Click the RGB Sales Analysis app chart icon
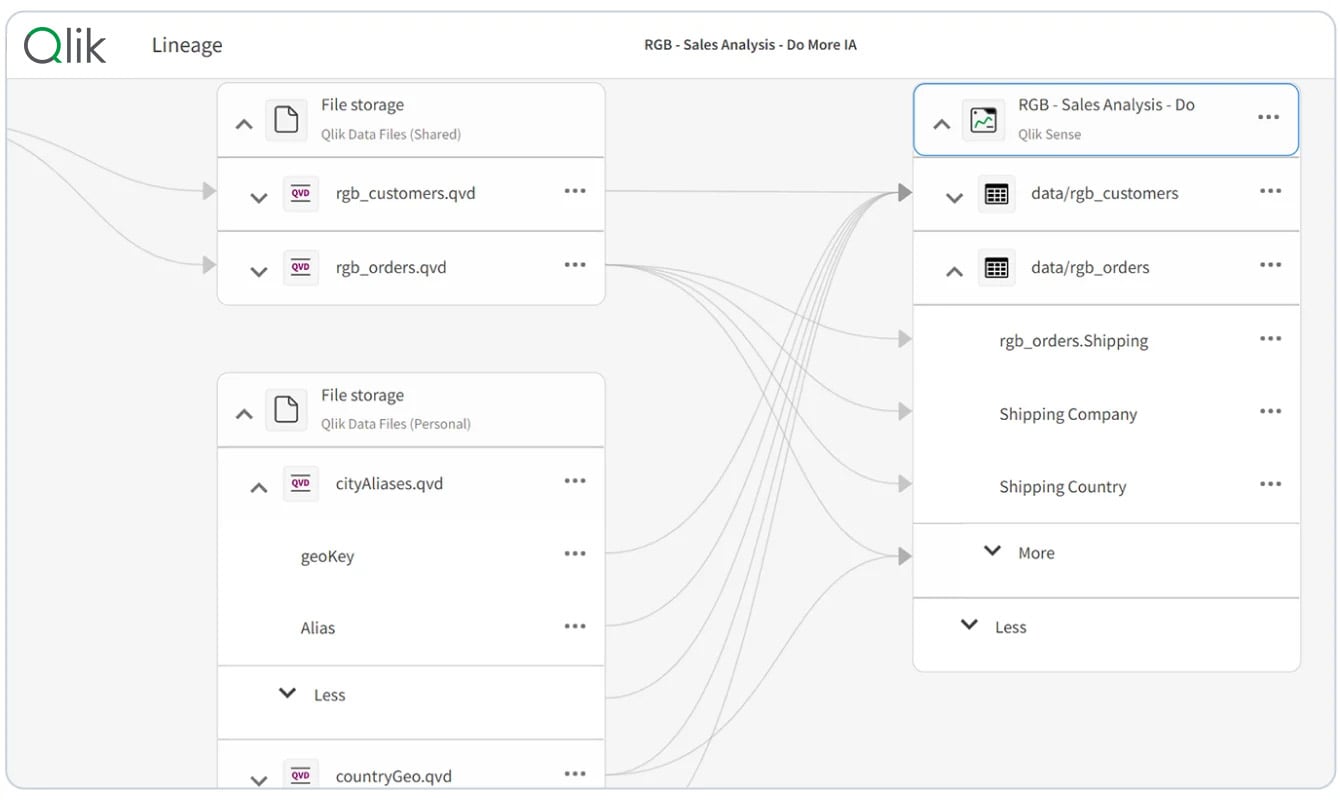This screenshot has width=1340, height=800. [x=983, y=120]
